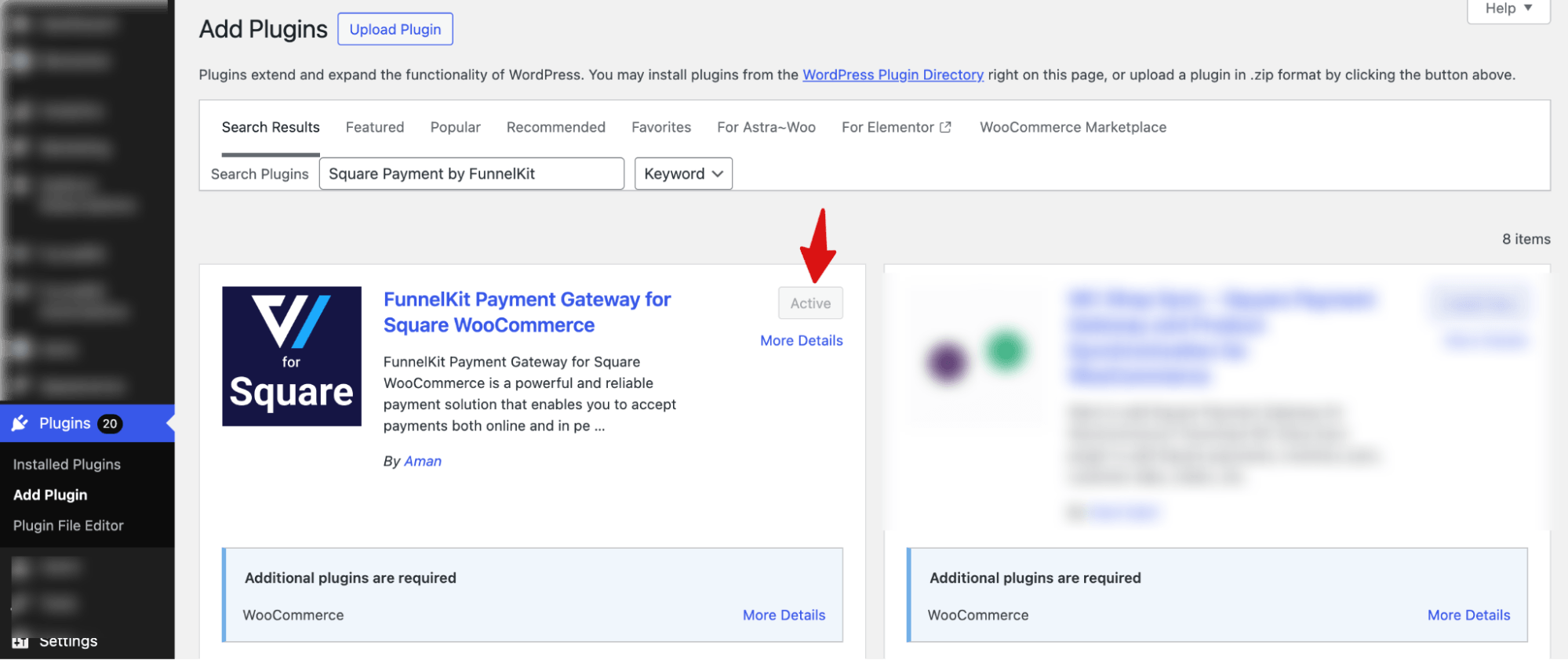
Task: Open Plugins menu in the sidebar
Action: 87,423
